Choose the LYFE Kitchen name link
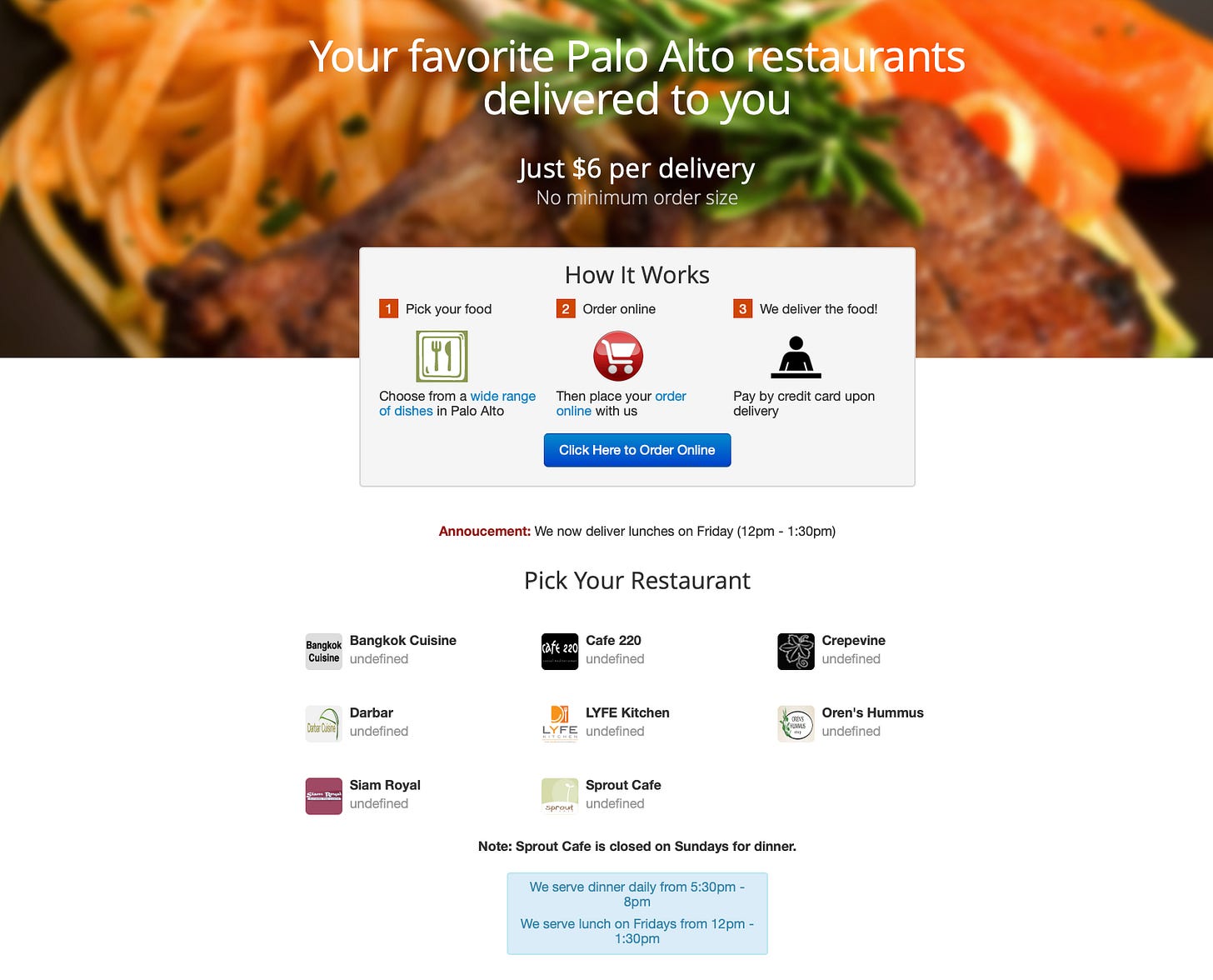 coord(627,713)
